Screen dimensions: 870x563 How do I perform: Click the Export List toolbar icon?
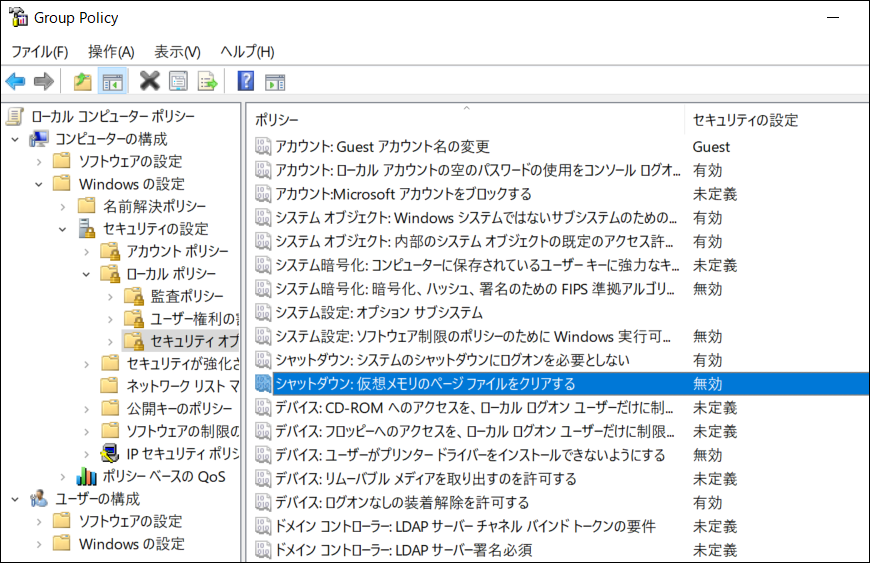tap(208, 82)
